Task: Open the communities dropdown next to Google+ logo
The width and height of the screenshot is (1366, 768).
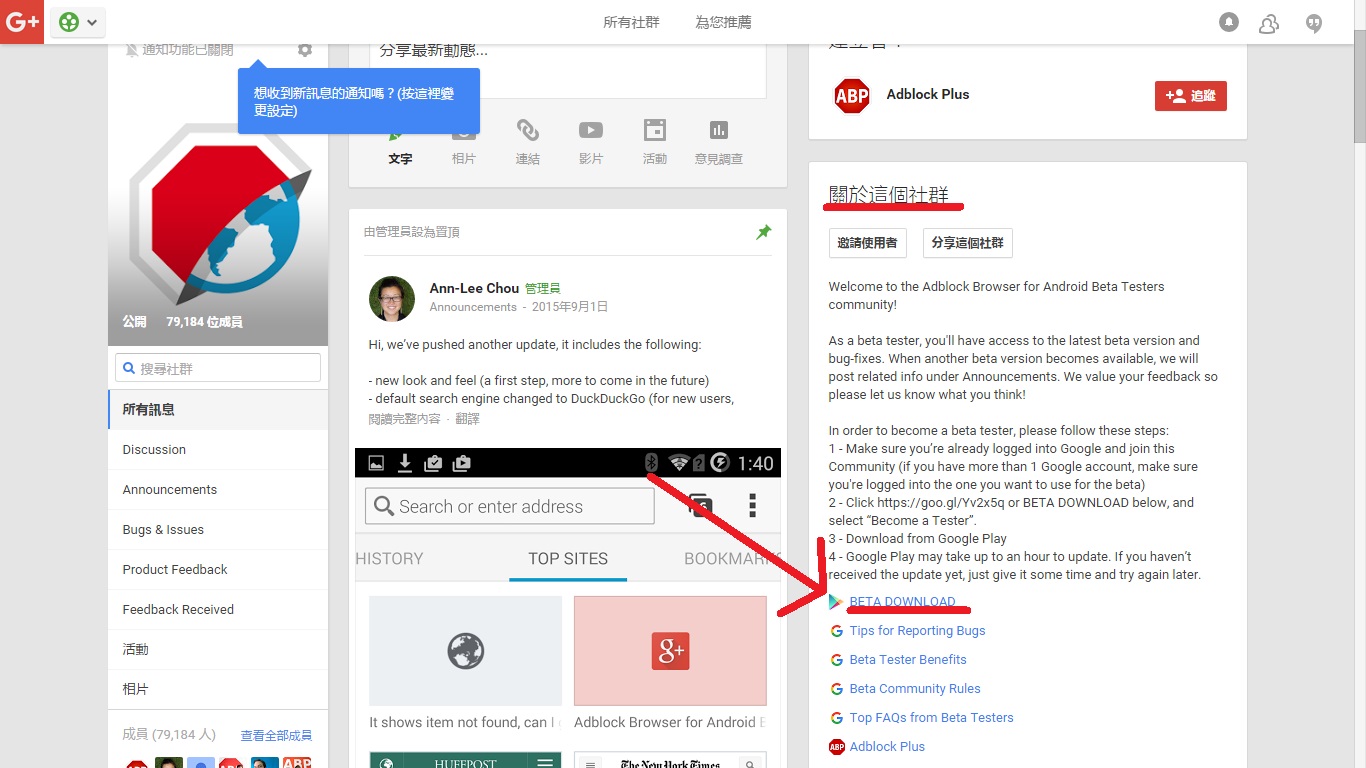Action: (78, 22)
